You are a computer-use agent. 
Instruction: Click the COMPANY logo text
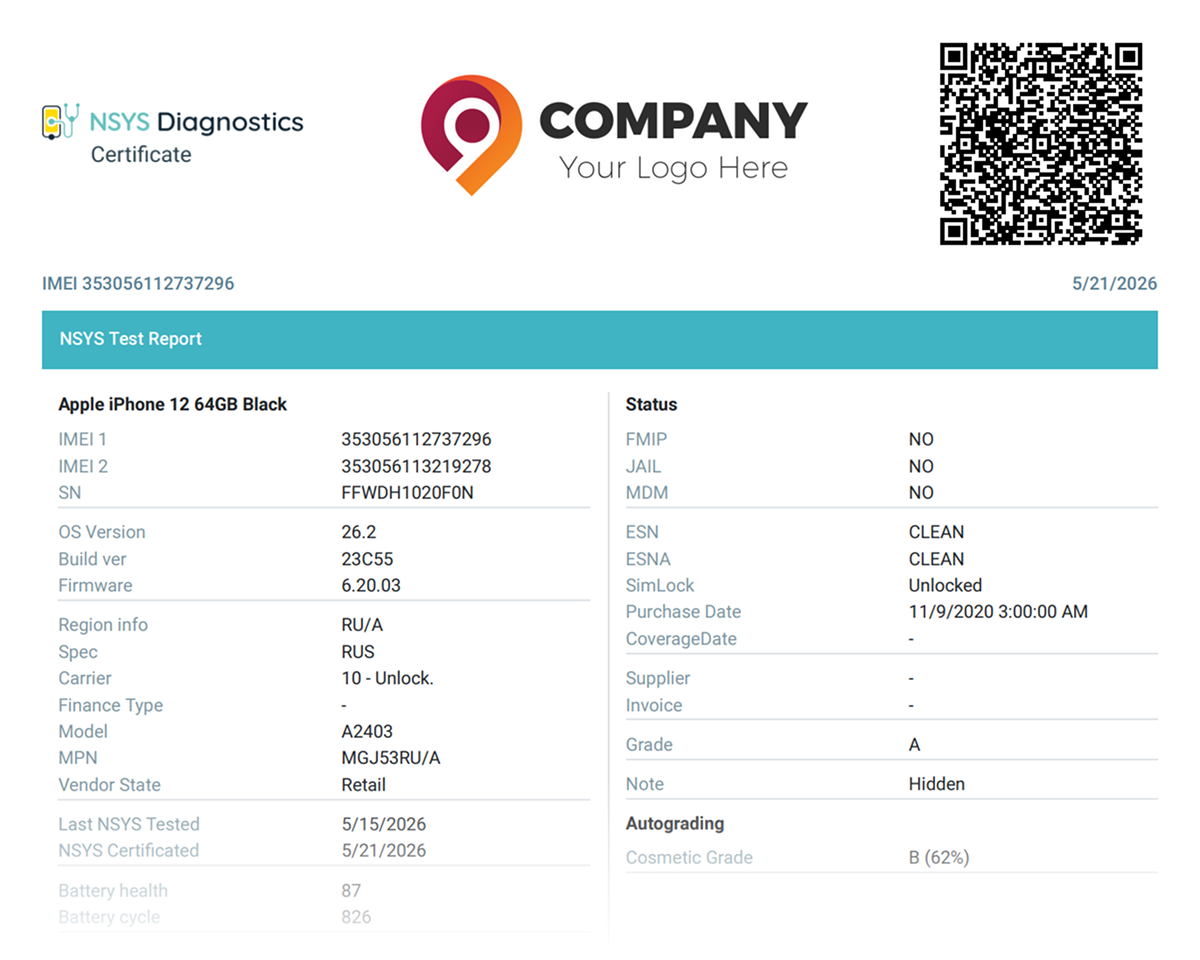coord(673,120)
